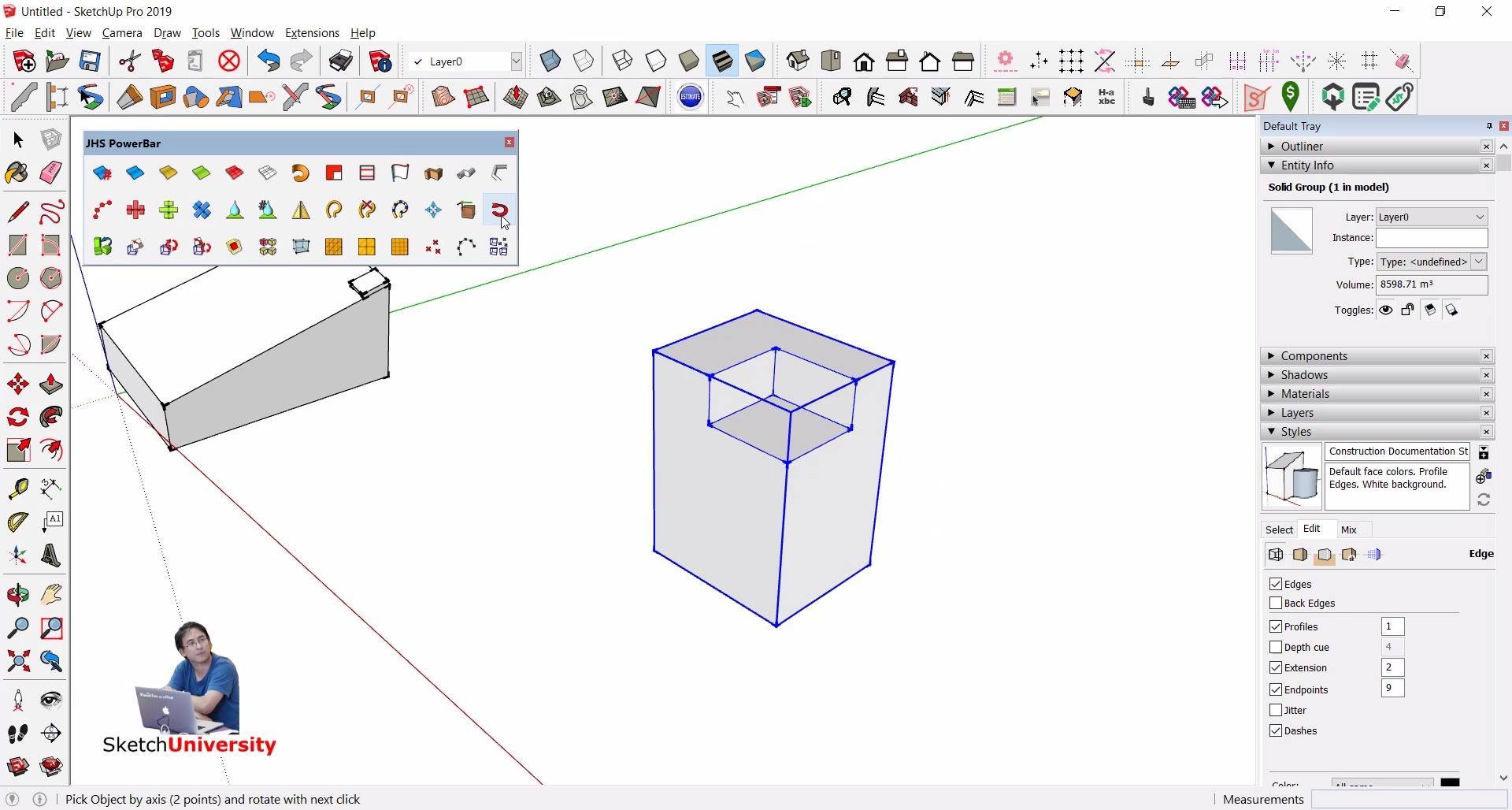Click the Instance name input field

coord(1432,238)
